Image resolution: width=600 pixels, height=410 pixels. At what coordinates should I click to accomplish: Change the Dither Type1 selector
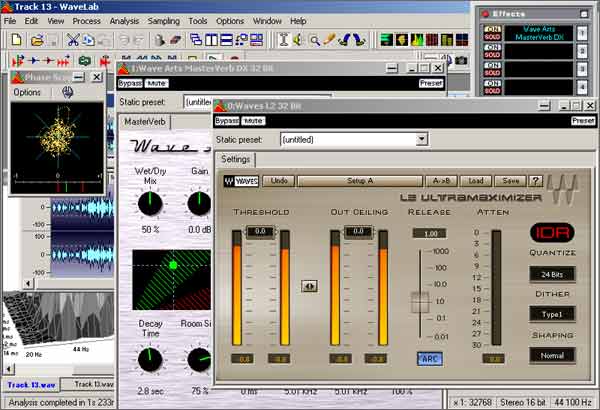pyautogui.click(x=553, y=314)
